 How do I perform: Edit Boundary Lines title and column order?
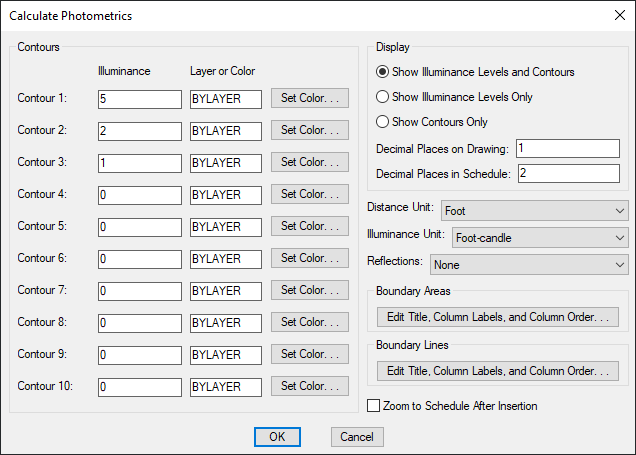point(498,371)
